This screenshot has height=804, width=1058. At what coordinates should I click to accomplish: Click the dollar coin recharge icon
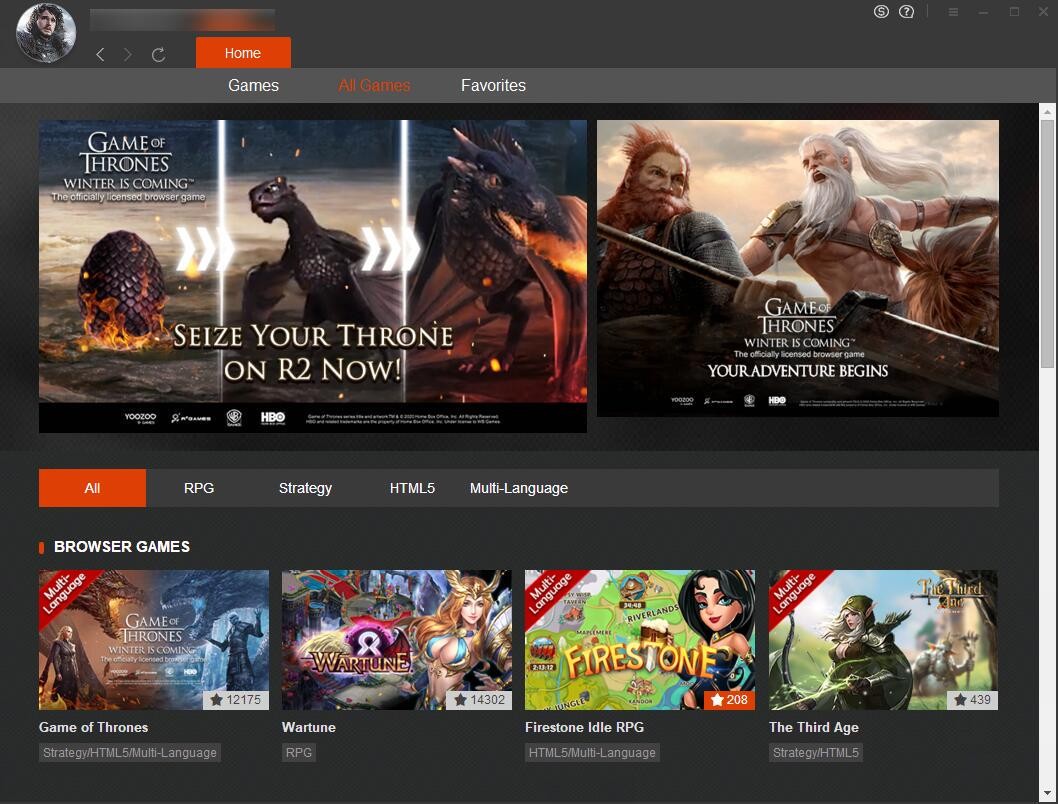point(881,12)
